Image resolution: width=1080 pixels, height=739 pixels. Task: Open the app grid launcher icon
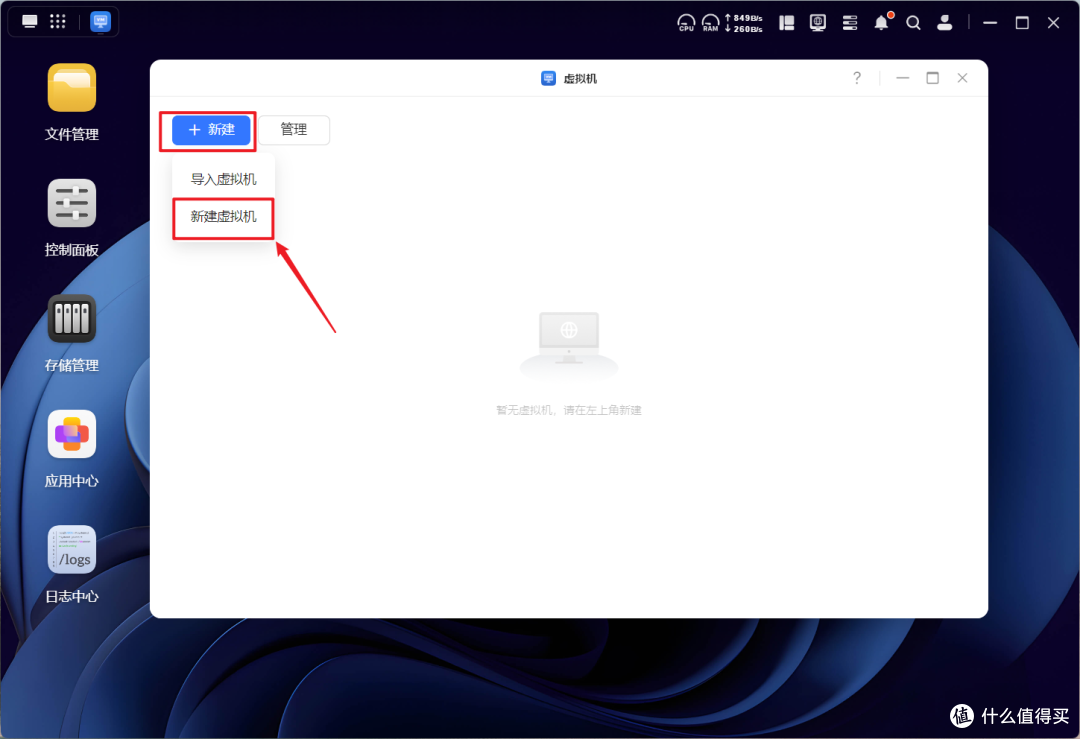point(58,21)
